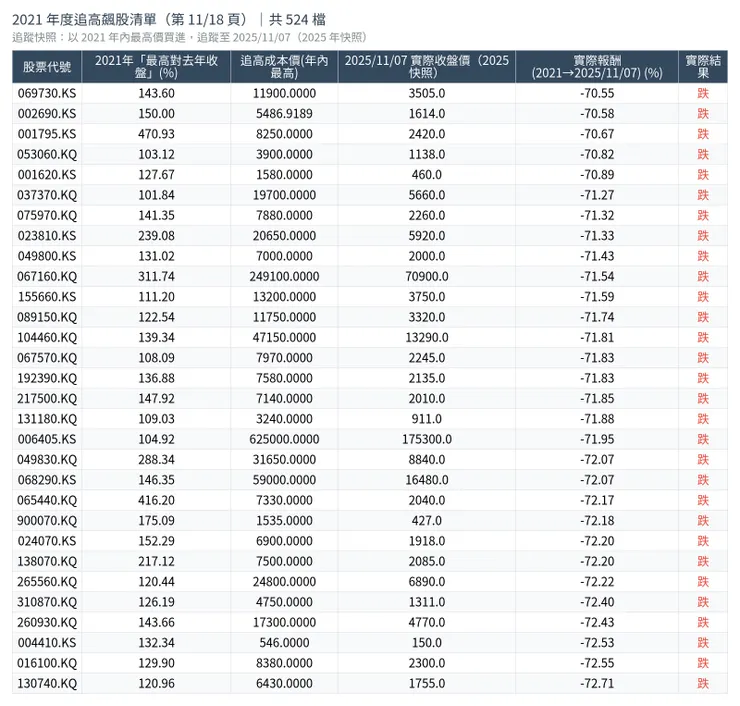The image size is (740, 706).
Task: Select stock code 131180.KQ
Action: point(47,419)
